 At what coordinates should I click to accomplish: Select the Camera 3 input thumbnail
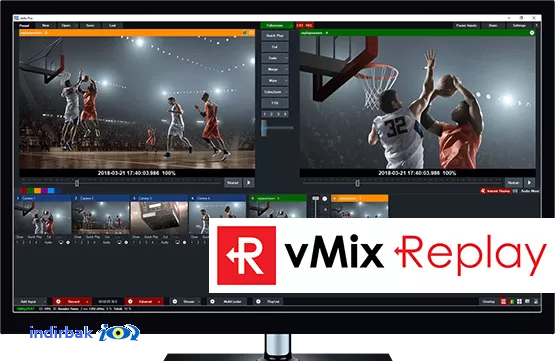tap(159, 218)
